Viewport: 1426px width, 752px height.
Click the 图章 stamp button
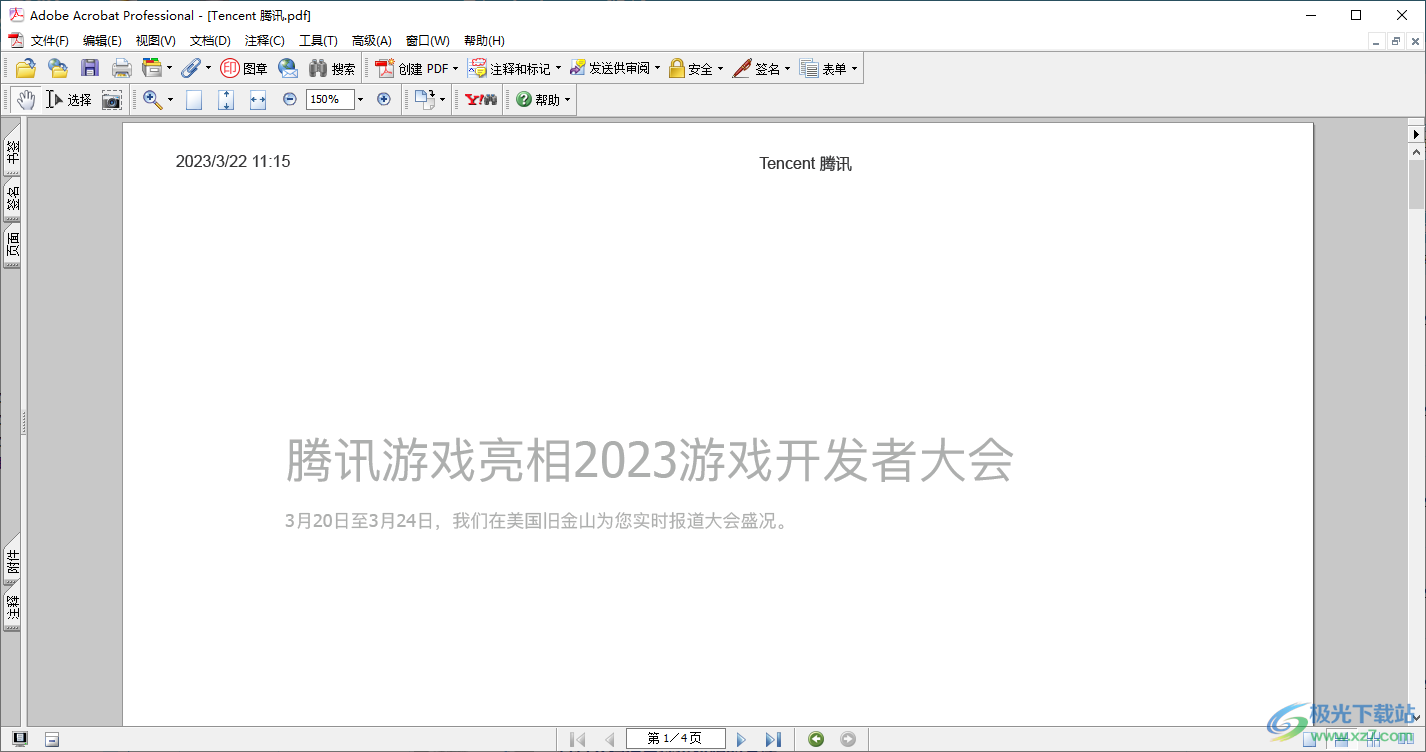coord(244,68)
